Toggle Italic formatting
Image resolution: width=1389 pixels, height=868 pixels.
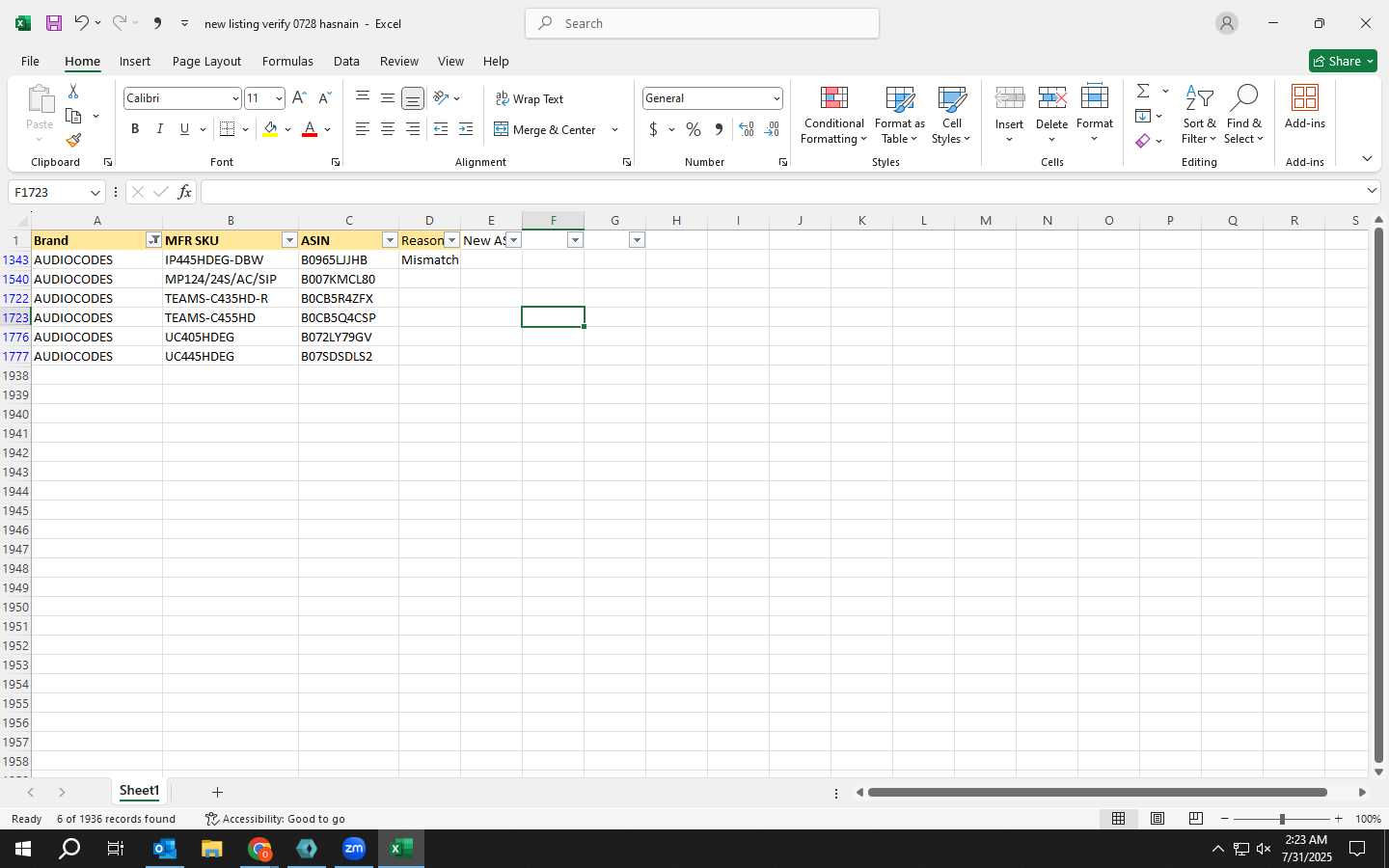[160, 129]
